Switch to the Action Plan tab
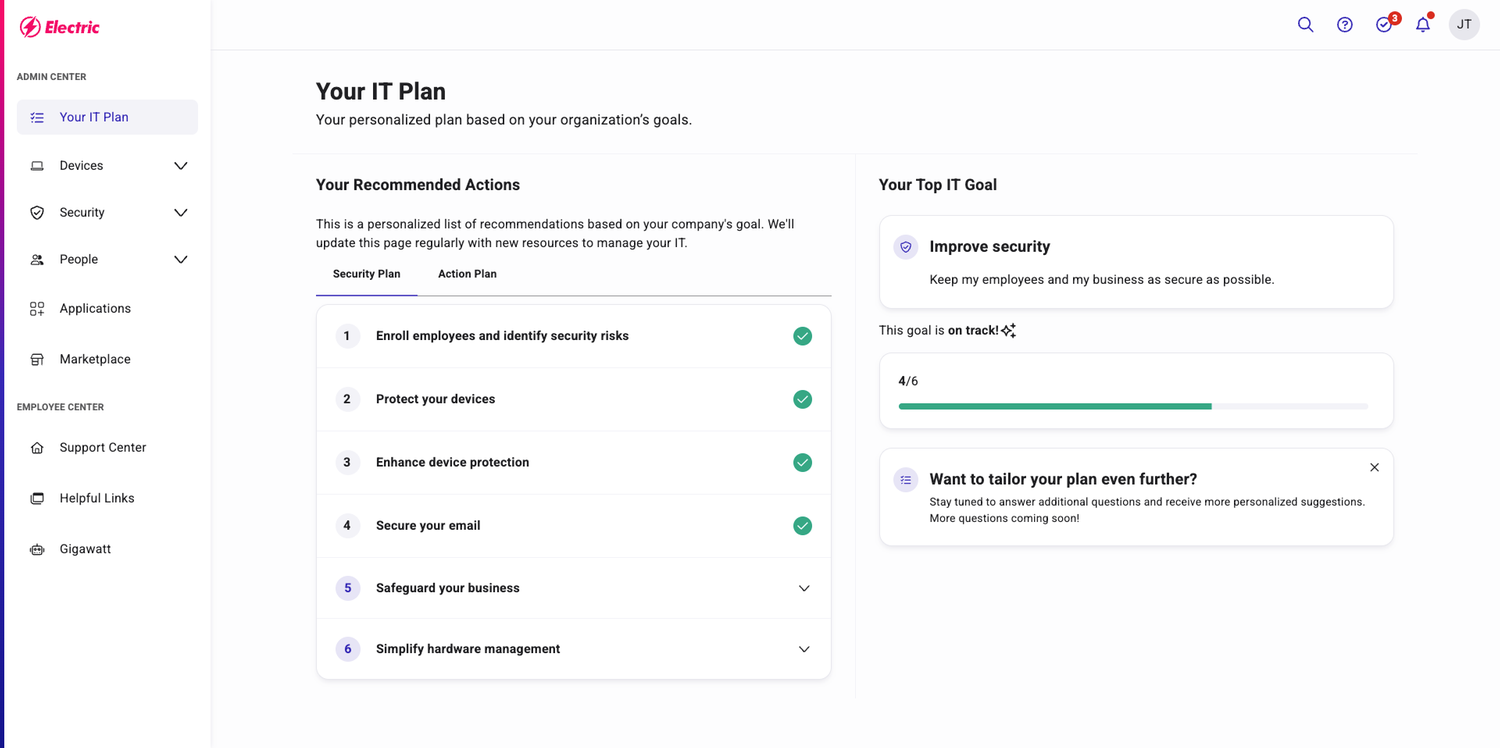The height and width of the screenshot is (748, 1500). pos(466,273)
